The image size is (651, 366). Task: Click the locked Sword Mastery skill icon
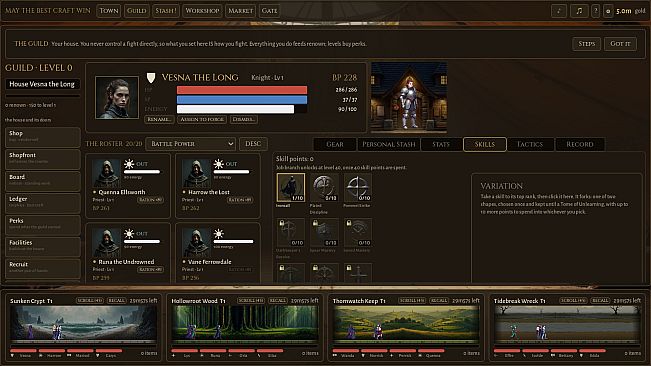coord(357,232)
